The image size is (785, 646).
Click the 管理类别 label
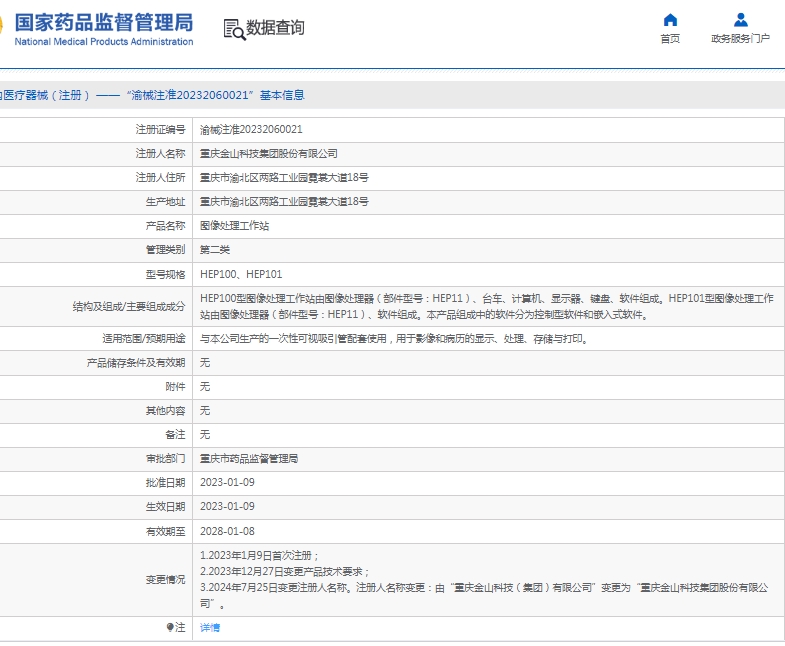tap(165, 250)
